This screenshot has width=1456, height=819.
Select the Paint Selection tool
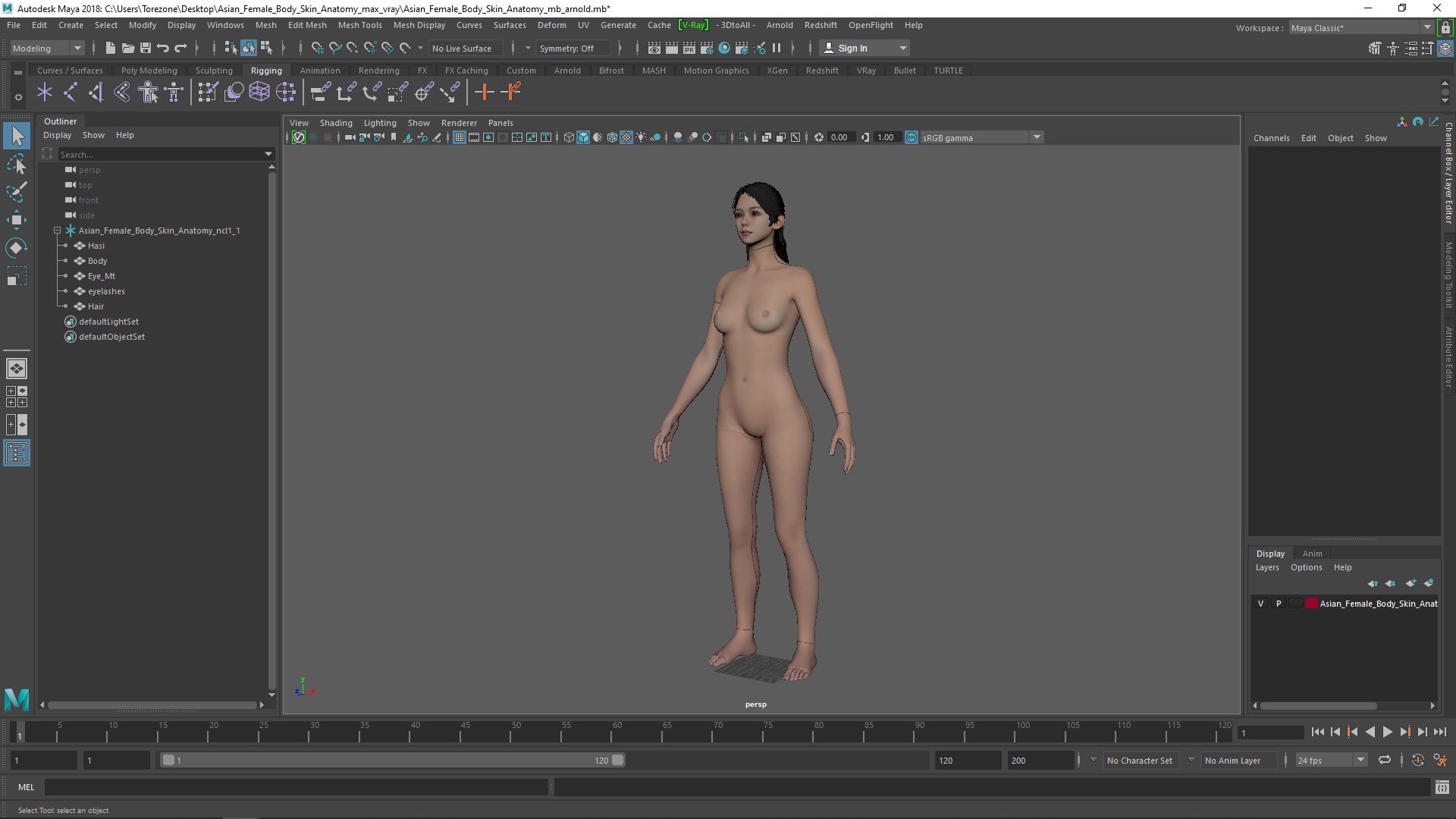coord(17,192)
